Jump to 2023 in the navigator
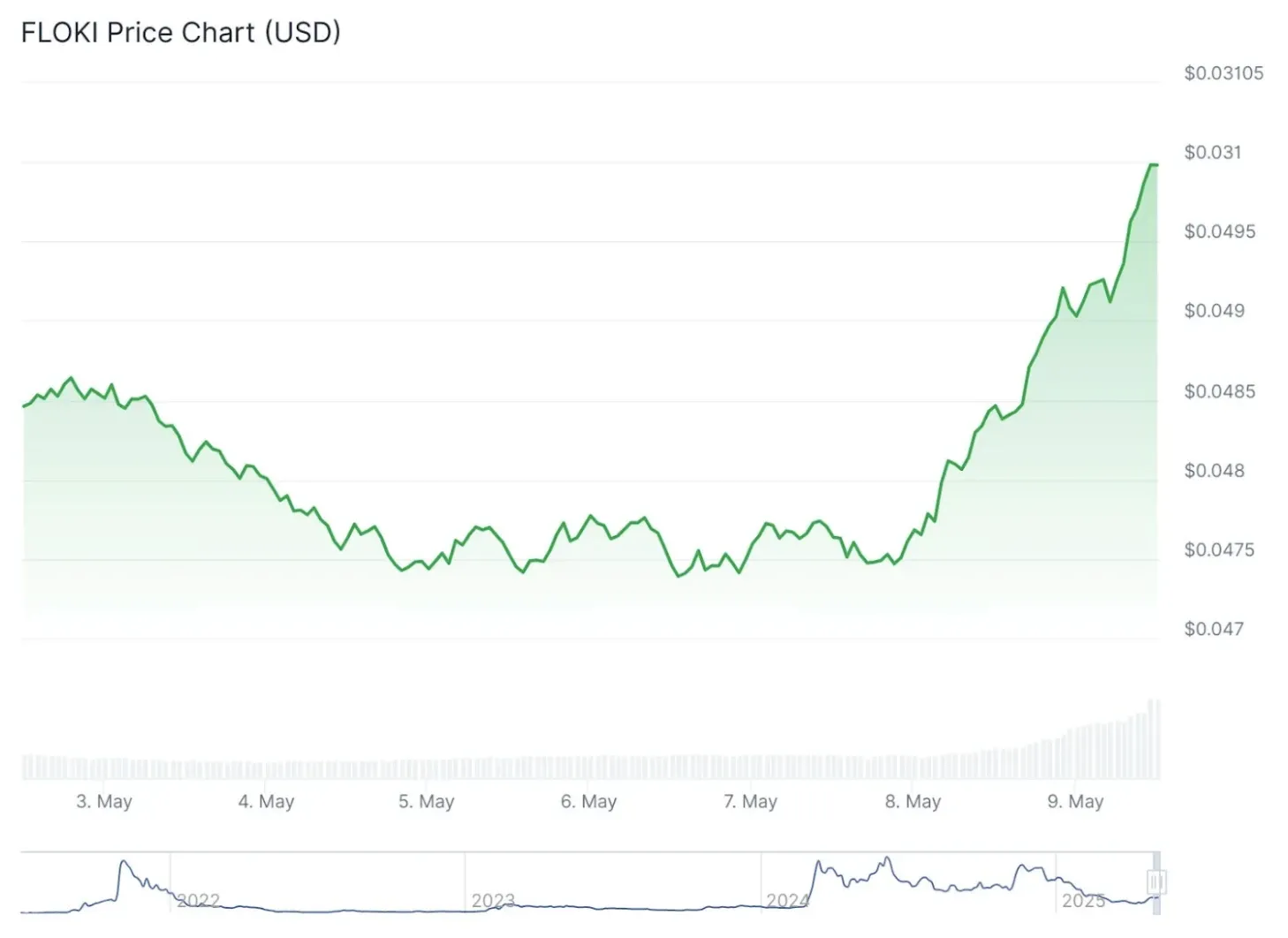1288x938 pixels. [492, 900]
